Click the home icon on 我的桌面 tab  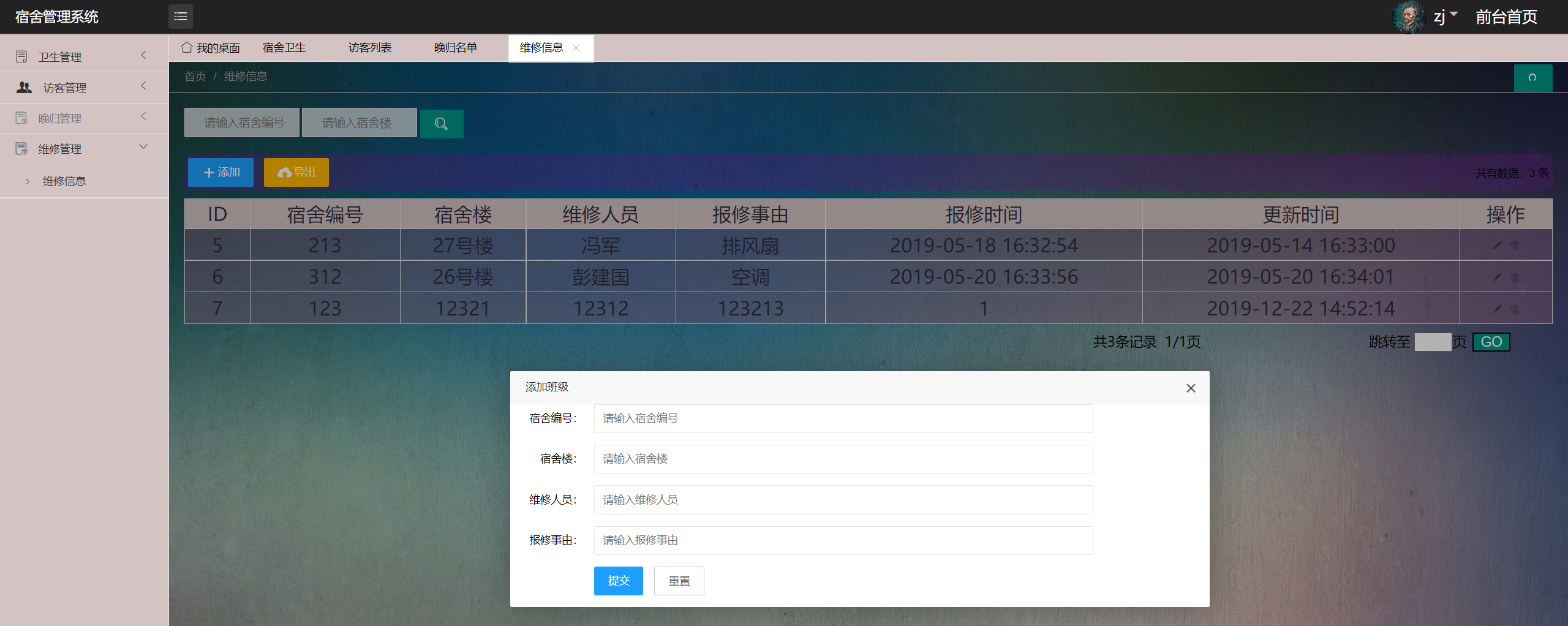[186, 47]
